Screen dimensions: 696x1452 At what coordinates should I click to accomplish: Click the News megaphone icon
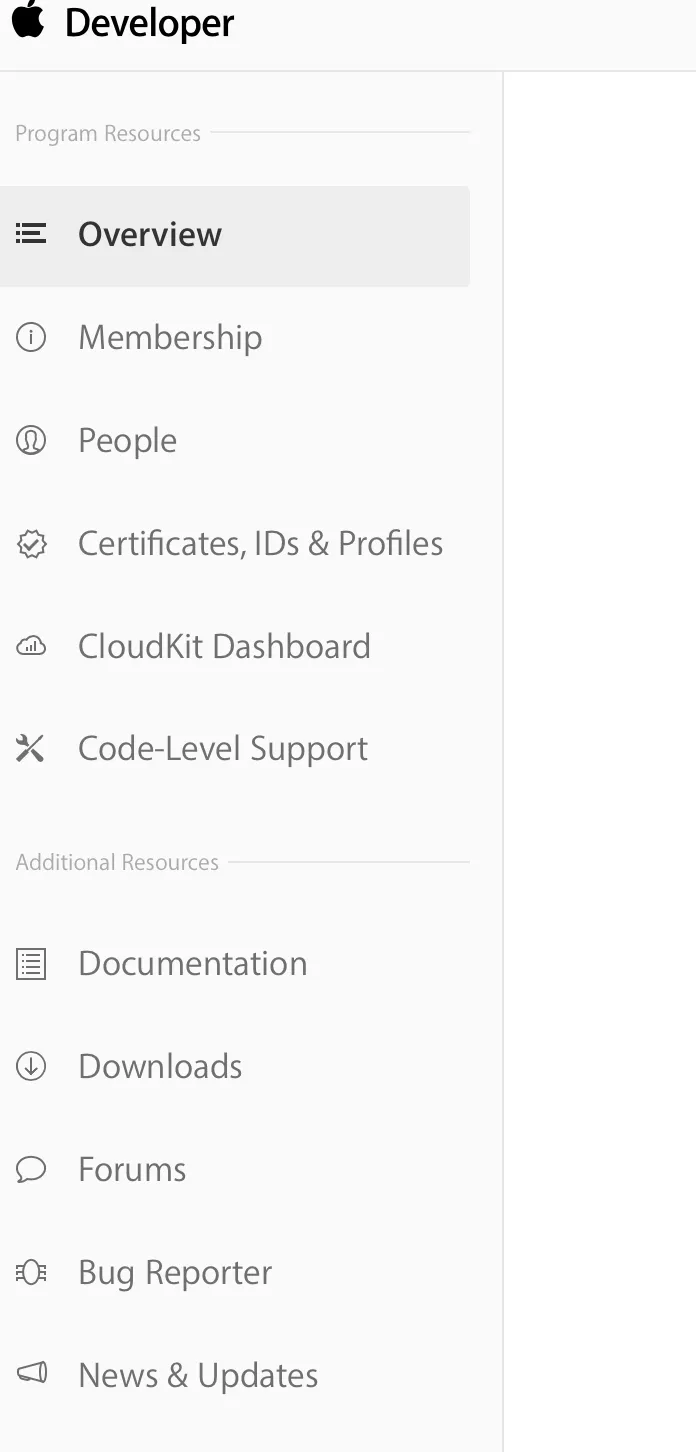click(x=31, y=1376)
